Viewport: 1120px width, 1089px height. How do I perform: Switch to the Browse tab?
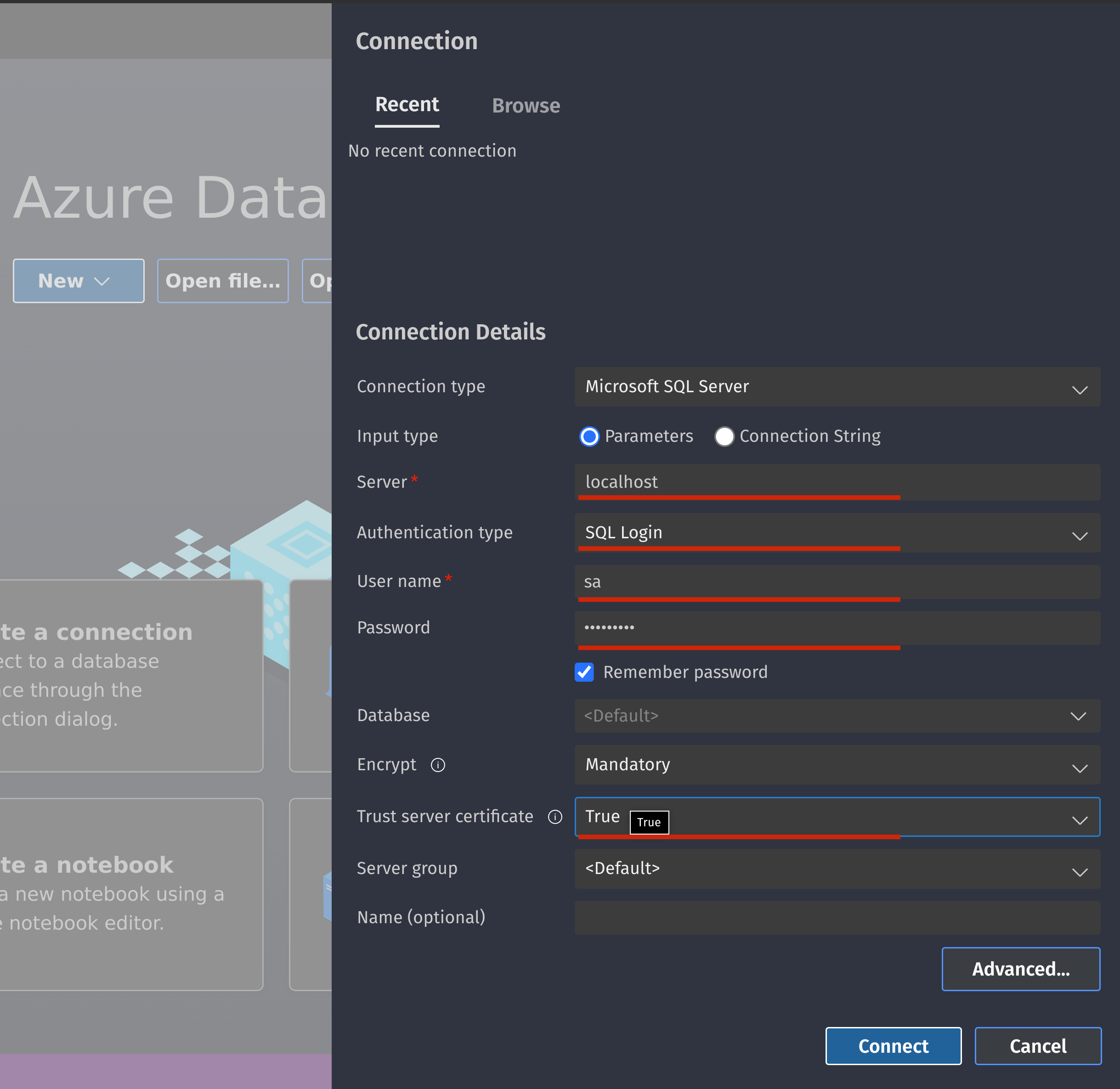[526, 106]
